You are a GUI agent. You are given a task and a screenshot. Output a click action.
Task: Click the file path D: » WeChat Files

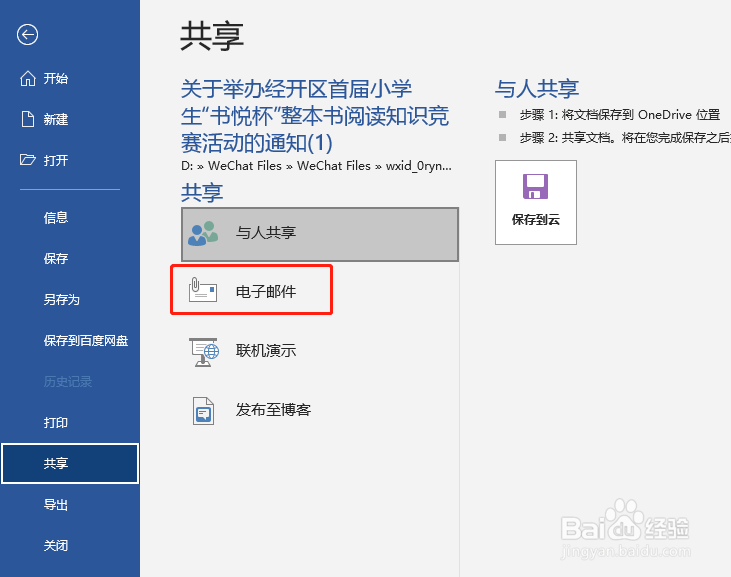pos(316,166)
